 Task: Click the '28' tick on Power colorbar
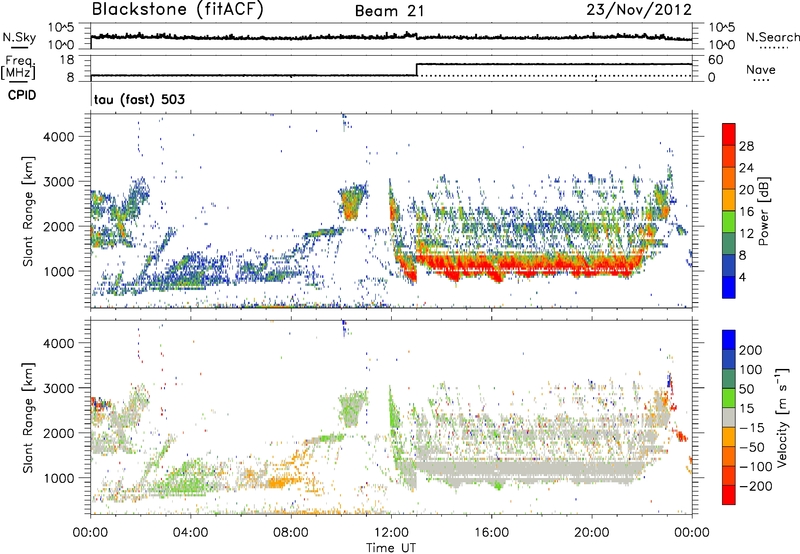746,146
